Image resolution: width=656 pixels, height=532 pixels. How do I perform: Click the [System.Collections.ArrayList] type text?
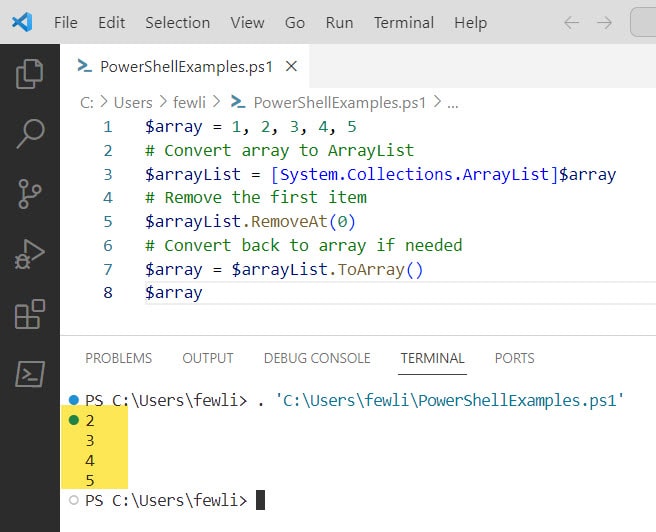click(x=415, y=174)
